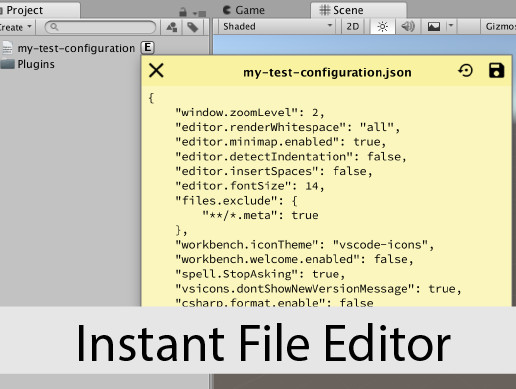Click the my-test-configuration.json title text

(x=327, y=72)
